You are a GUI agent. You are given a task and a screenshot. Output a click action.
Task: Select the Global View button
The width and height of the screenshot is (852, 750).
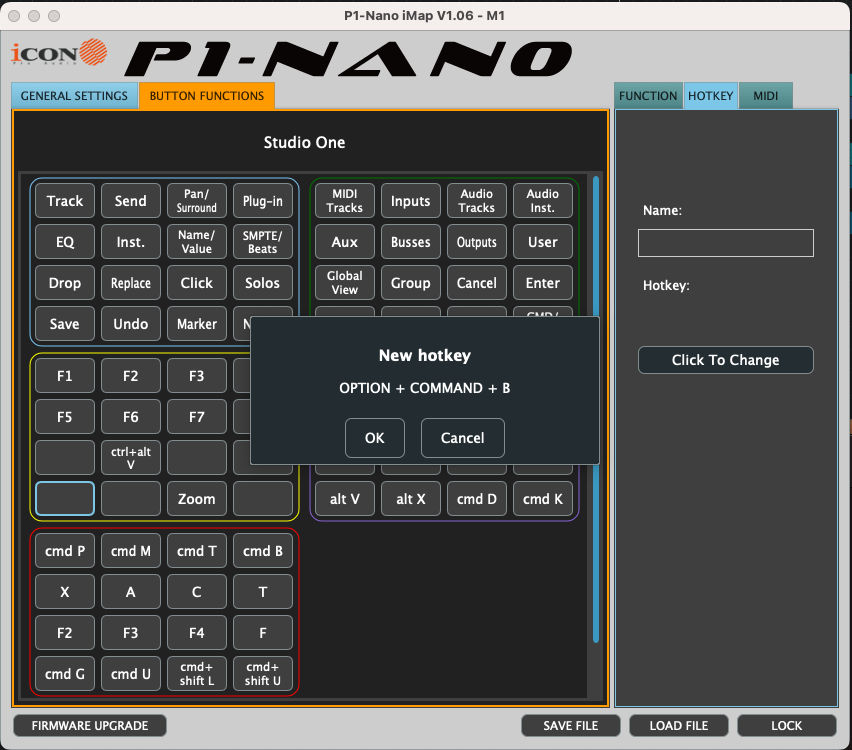point(344,283)
